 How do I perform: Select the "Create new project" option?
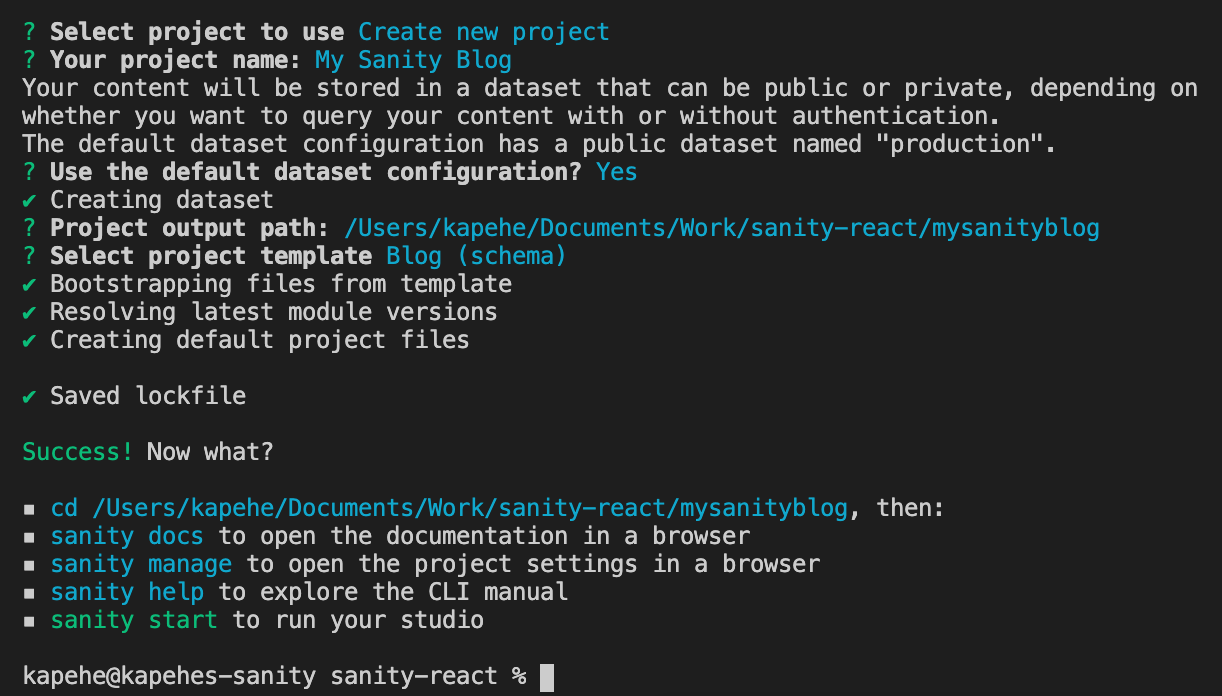(x=484, y=31)
